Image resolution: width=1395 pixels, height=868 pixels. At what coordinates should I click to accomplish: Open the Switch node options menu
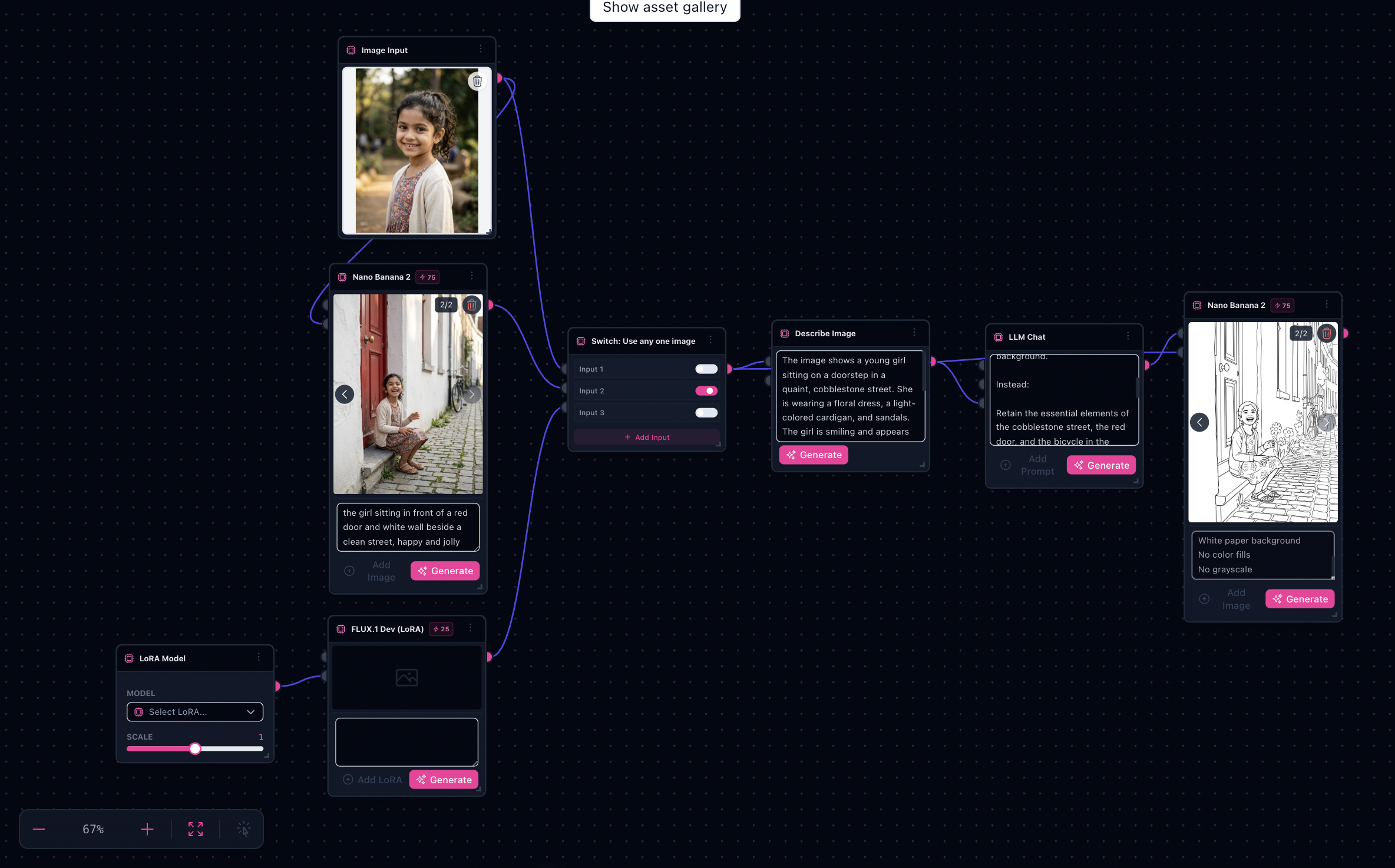[710, 340]
